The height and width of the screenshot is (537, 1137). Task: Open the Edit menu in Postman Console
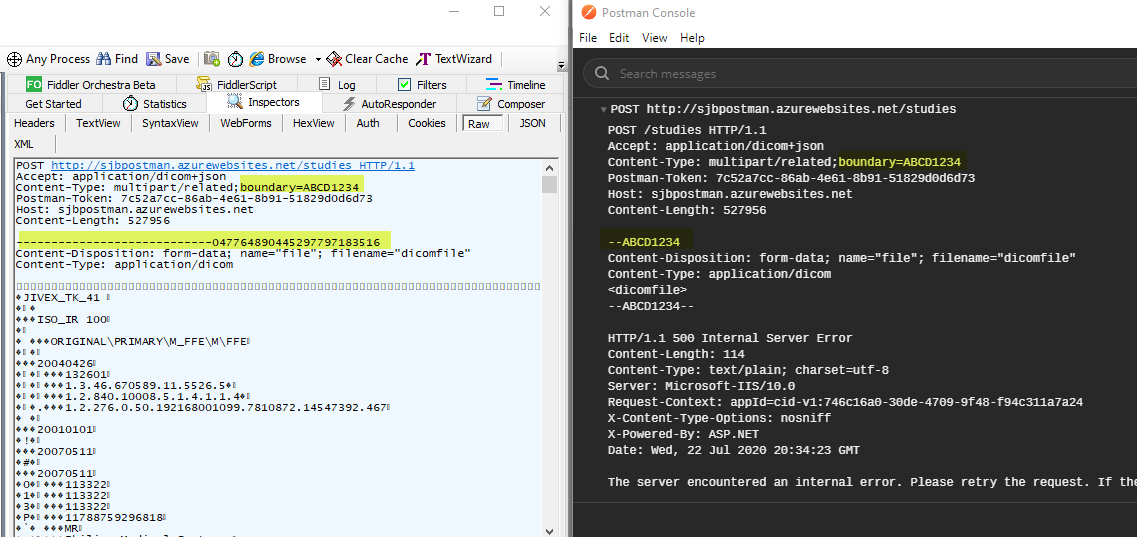pos(619,38)
